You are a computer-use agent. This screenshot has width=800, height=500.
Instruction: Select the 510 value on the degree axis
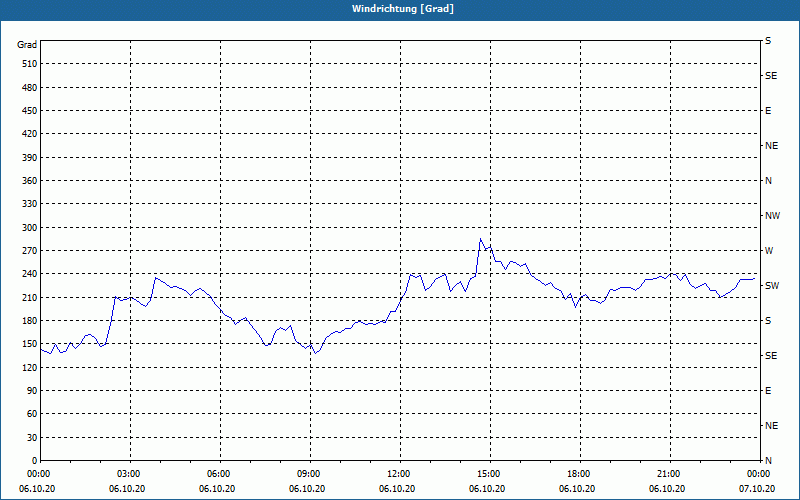[x=30, y=64]
